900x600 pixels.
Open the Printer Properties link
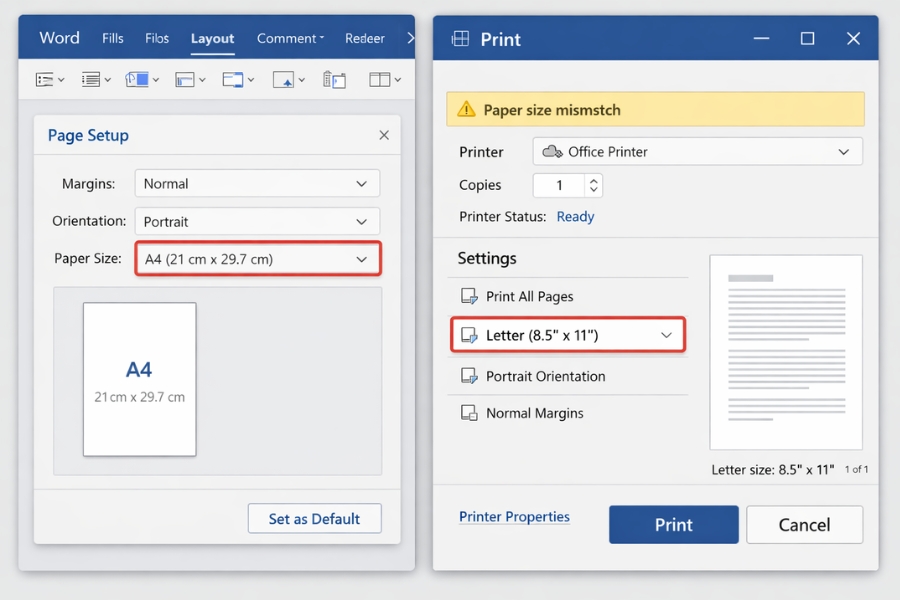point(514,516)
